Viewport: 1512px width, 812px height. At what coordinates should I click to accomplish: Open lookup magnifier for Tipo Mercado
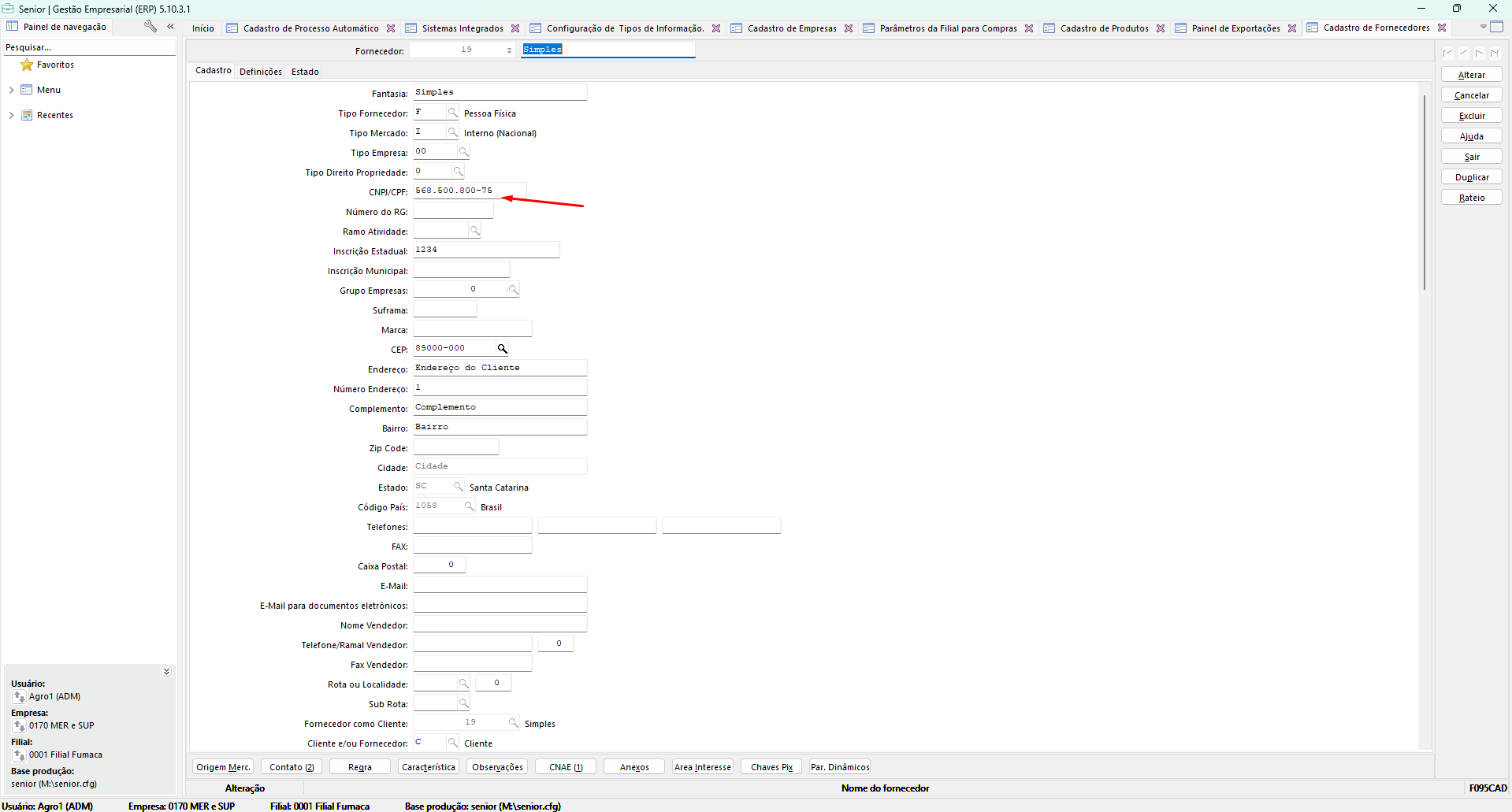[x=452, y=132]
